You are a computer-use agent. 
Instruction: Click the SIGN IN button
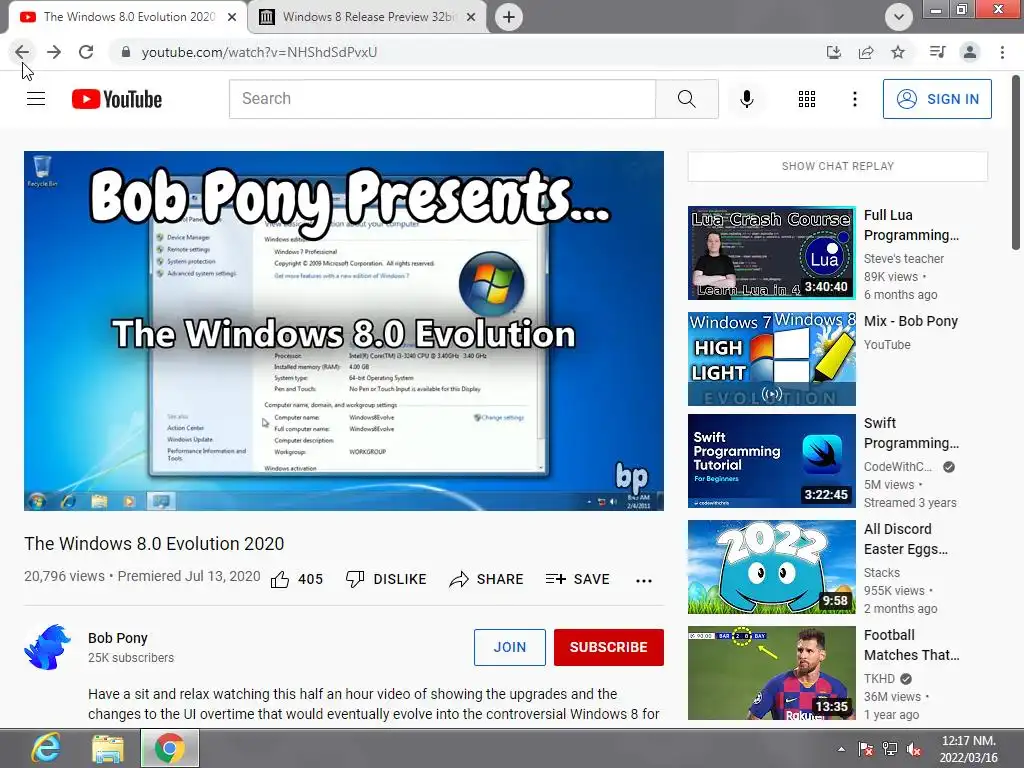coord(937,99)
